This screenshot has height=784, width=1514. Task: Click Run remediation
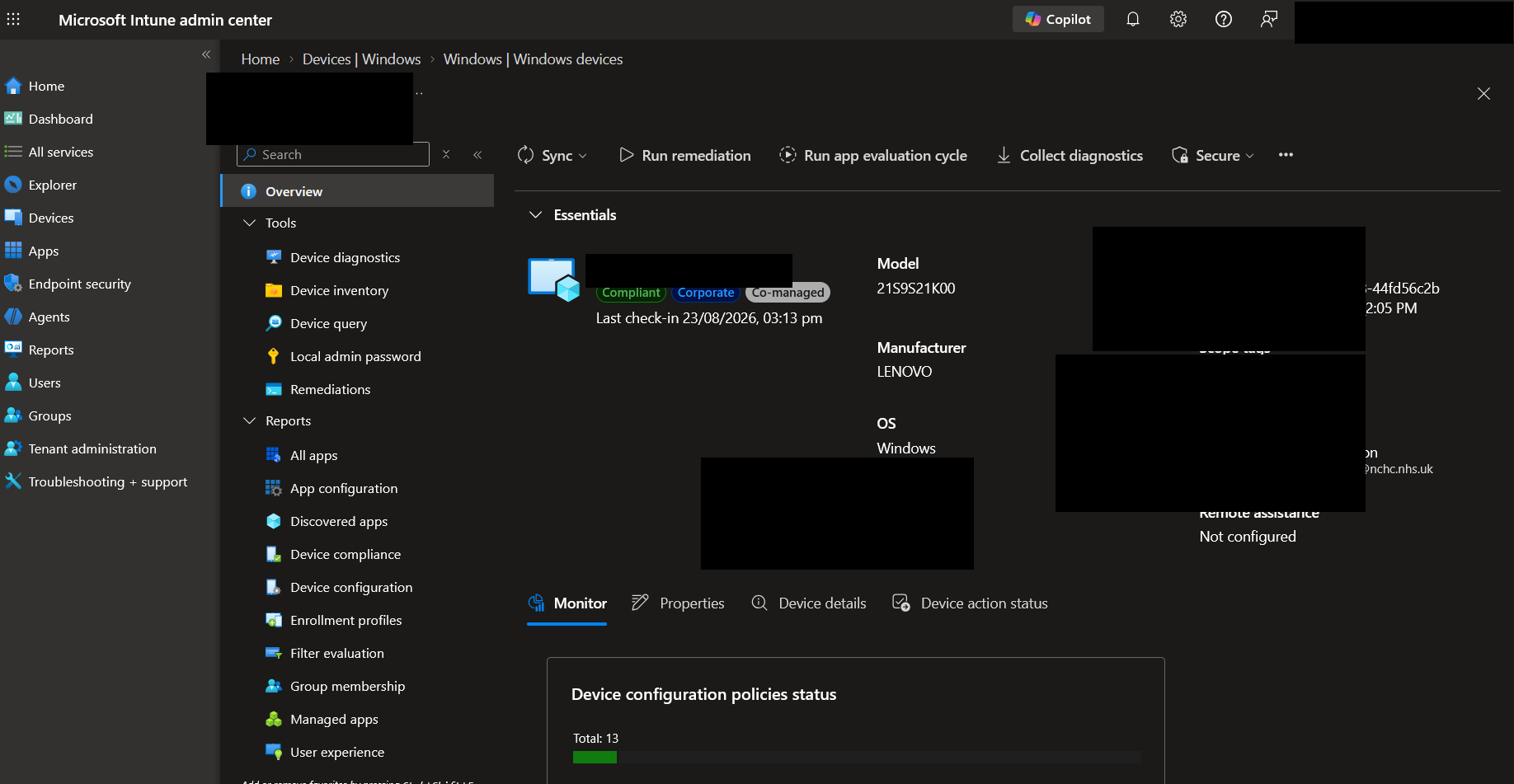[684, 155]
